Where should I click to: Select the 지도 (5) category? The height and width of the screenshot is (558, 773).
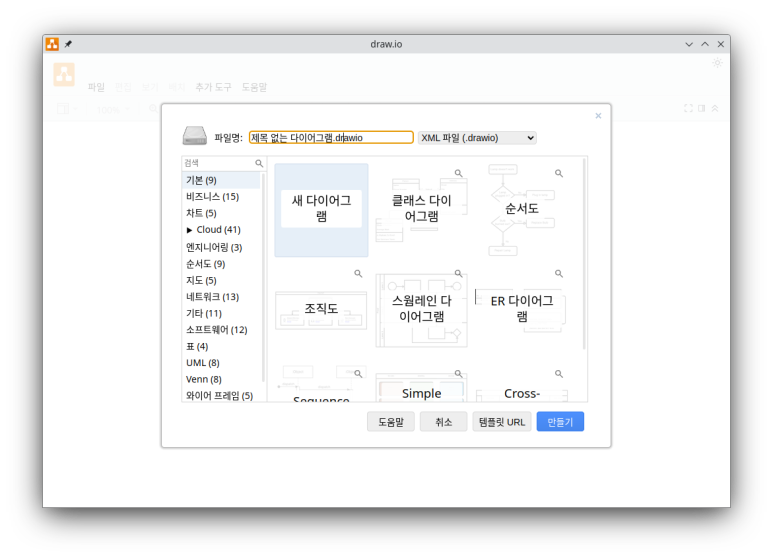(221, 280)
